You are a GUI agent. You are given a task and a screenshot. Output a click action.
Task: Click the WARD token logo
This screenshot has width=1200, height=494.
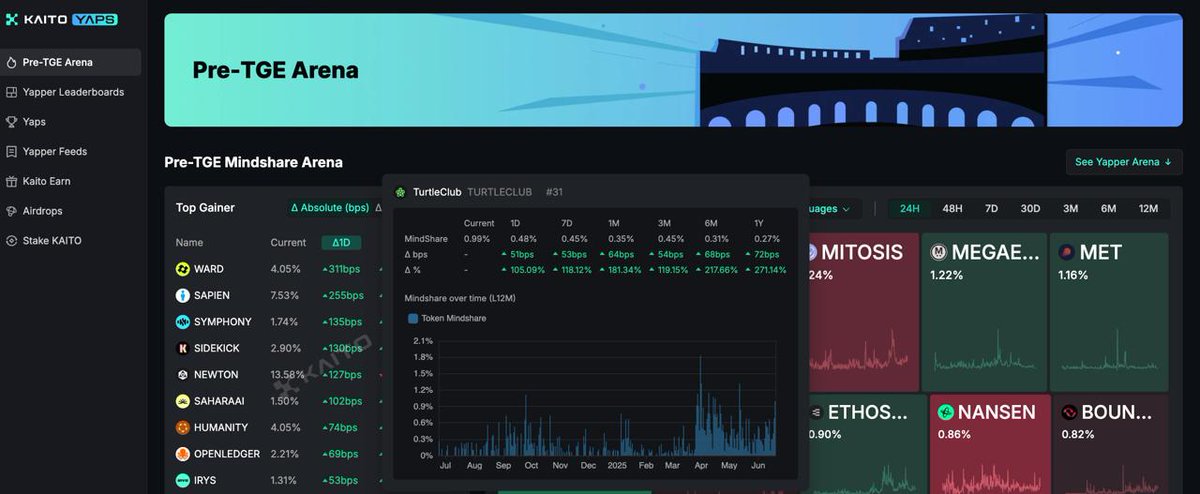tap(183, 269)
